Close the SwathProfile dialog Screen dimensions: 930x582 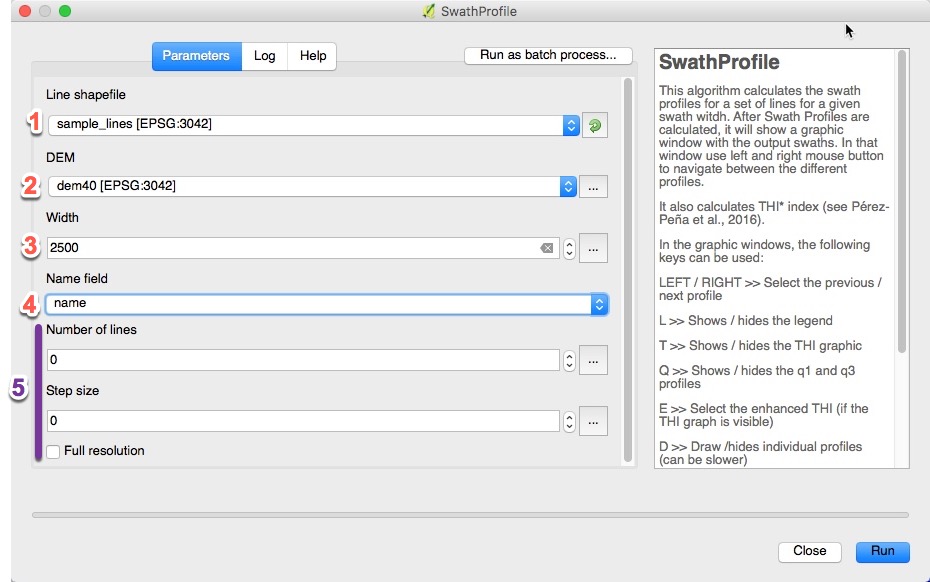point(810,551)
